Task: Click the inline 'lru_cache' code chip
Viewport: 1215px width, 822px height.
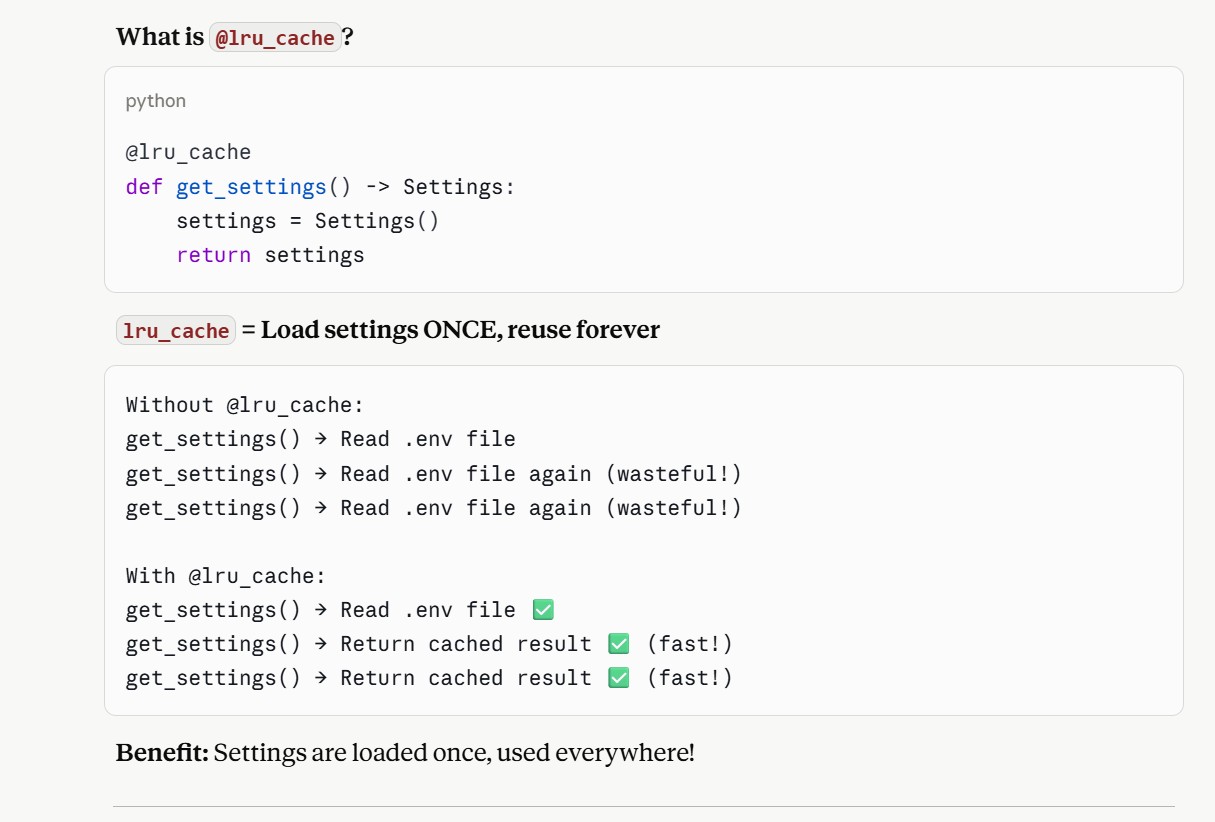Action: click(176, 330)
